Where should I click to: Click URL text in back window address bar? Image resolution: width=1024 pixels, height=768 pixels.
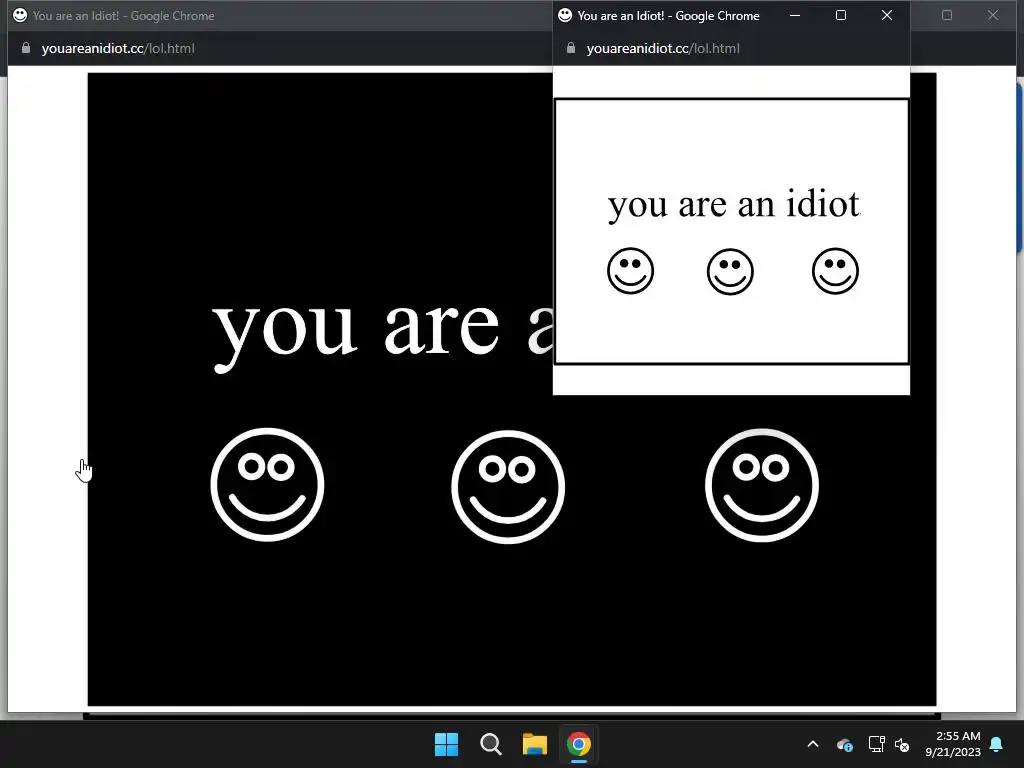pos(118,48)
